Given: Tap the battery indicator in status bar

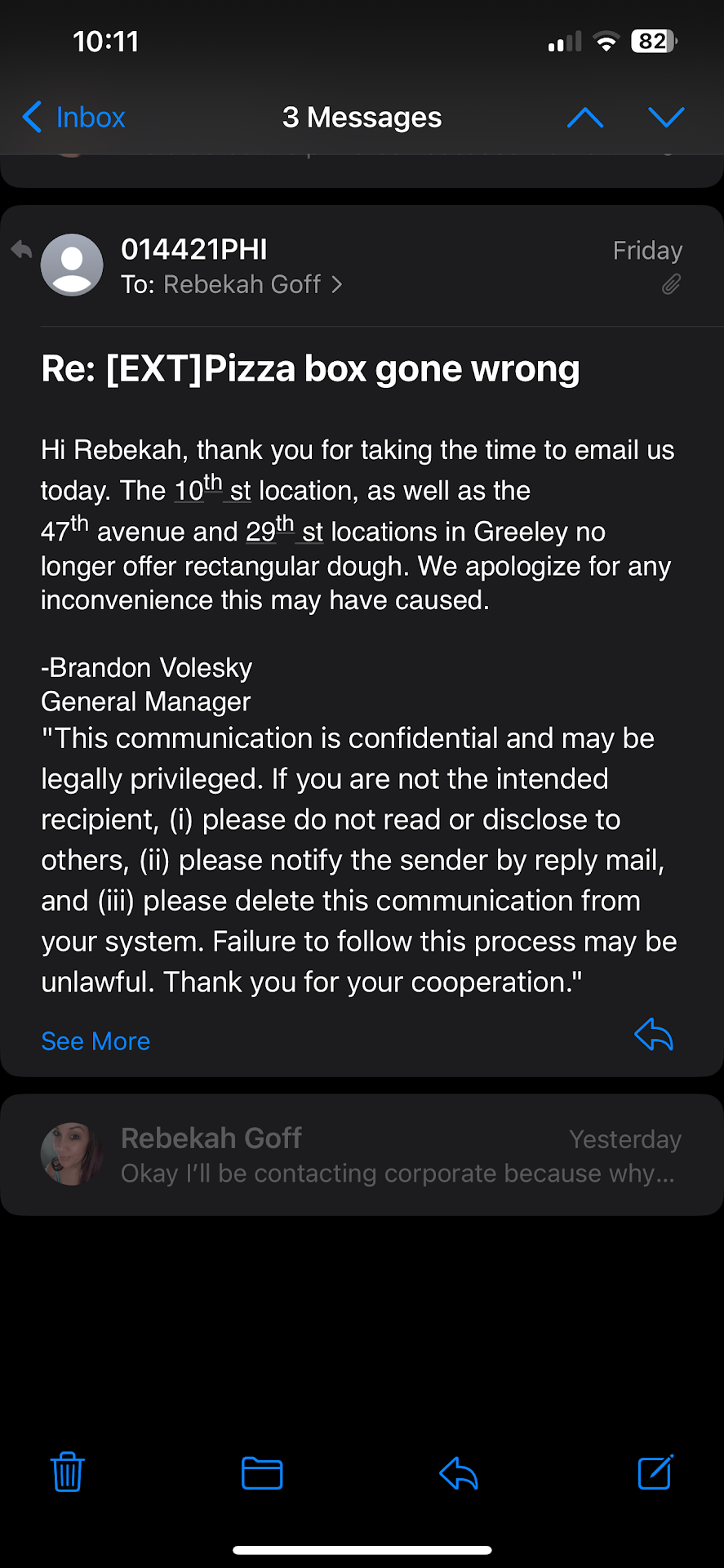Looking at the screenshot, I should 654,42.
